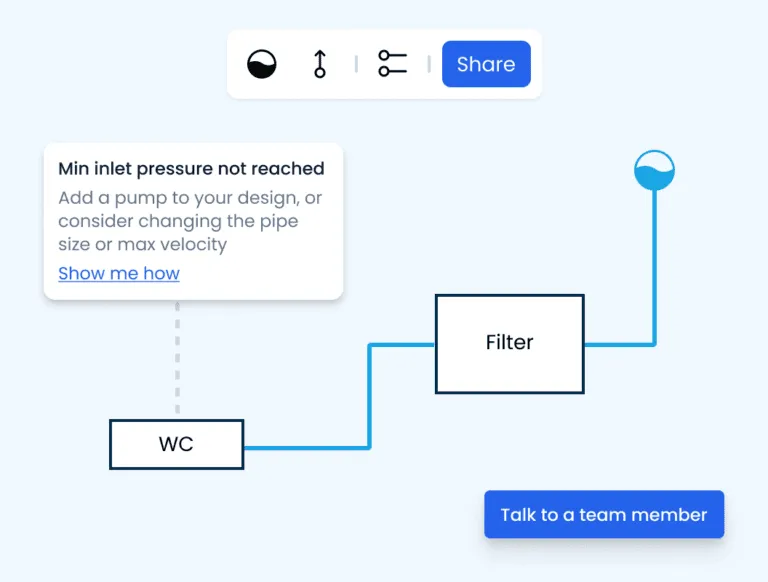Select the WC fixture node
This screenshot has height=582, width=768.
click(x=176, y=444)
